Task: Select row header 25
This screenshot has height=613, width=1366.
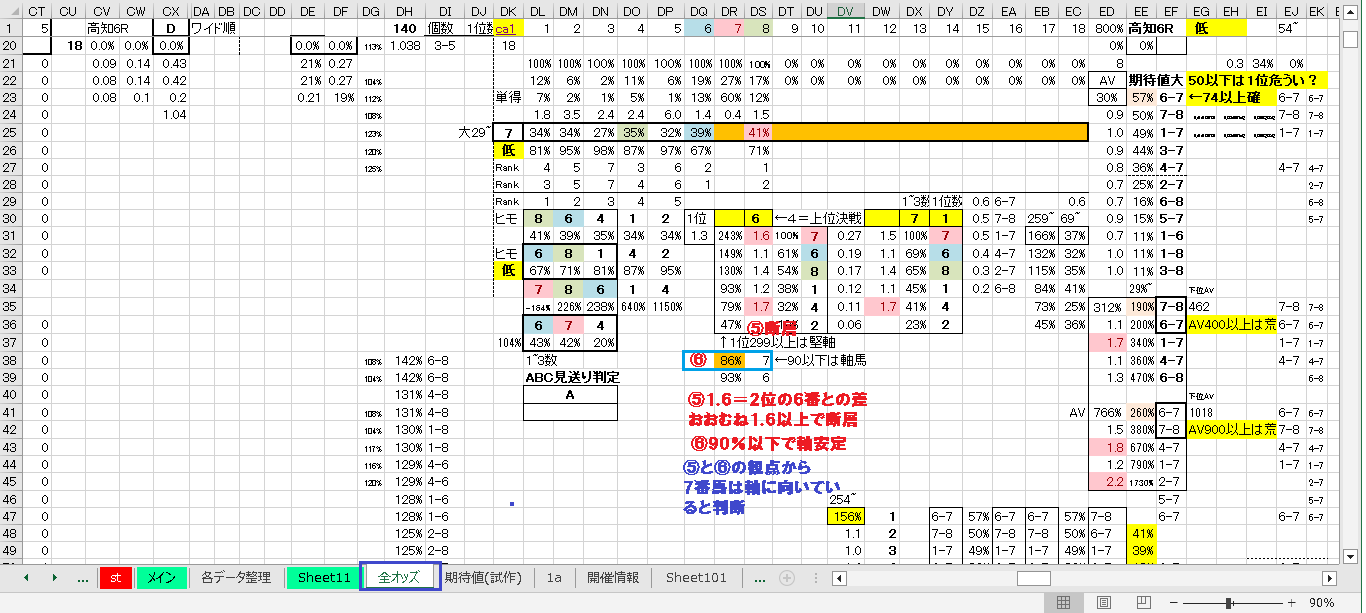Action: coord(9,132)
